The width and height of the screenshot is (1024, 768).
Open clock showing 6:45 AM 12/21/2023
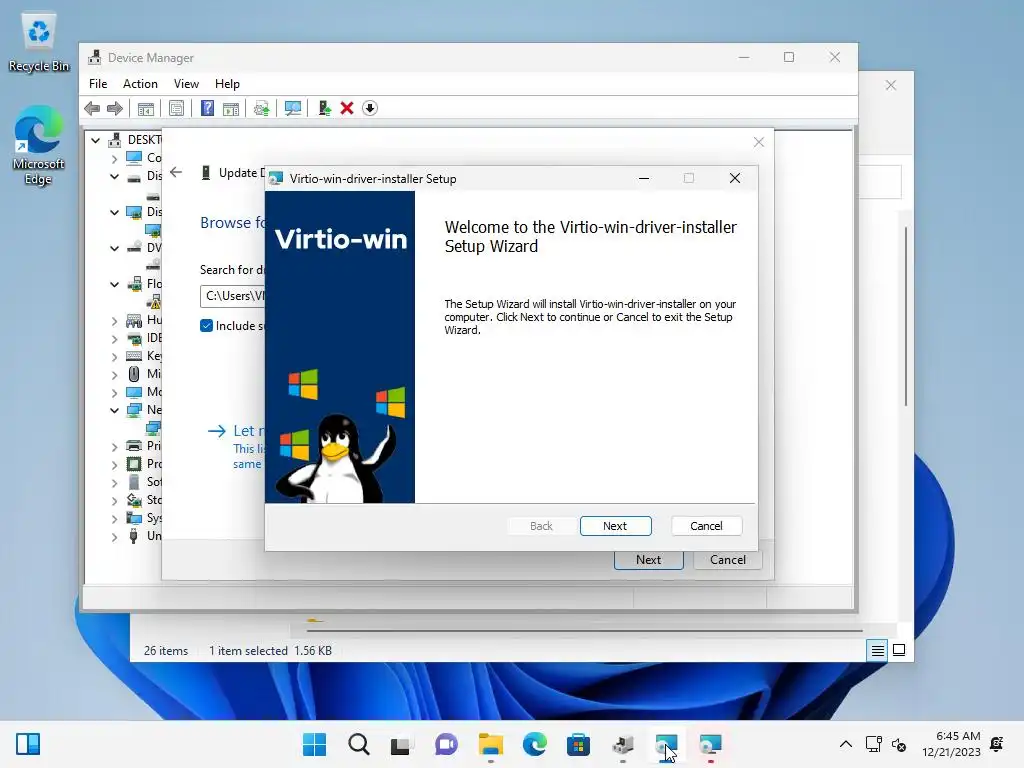(952, 744)
